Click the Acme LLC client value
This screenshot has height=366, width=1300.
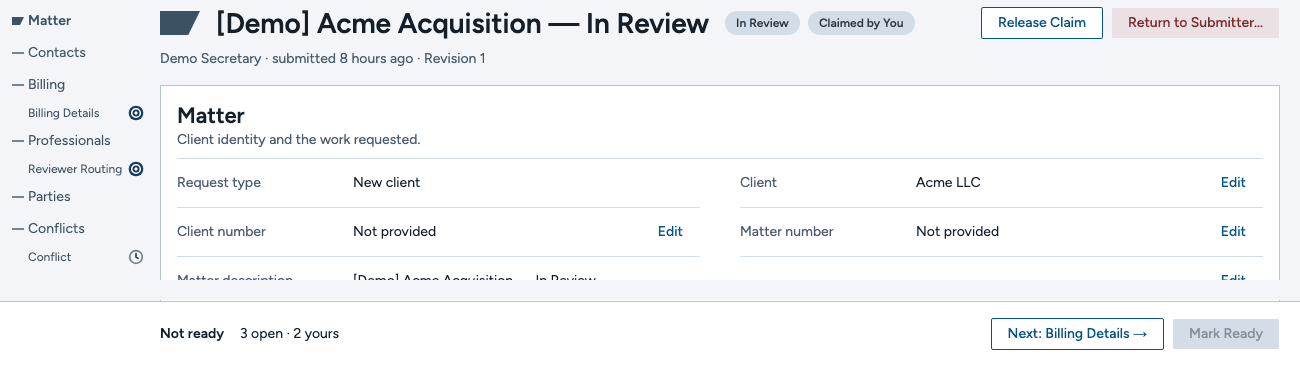[x=948, y=182]
